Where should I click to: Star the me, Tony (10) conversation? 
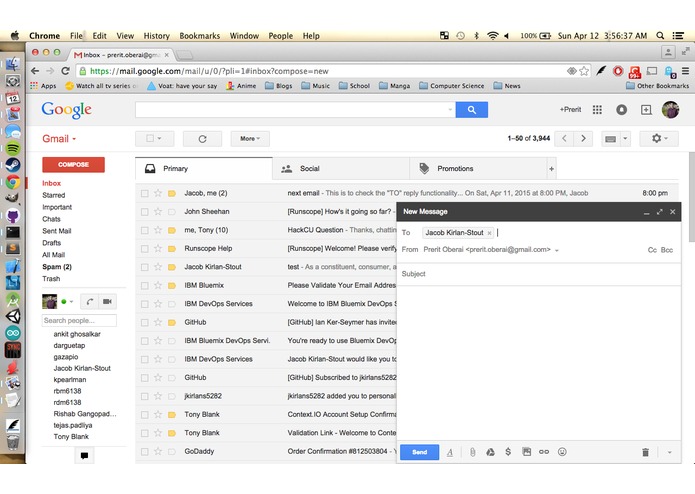(158, 230)
